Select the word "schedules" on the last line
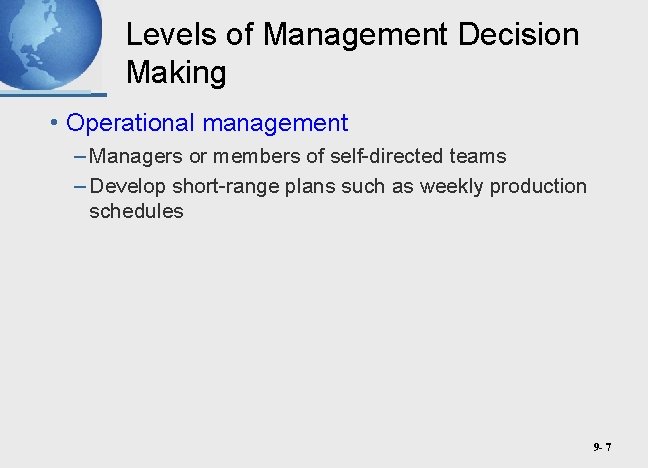 (x=136, y=212)
